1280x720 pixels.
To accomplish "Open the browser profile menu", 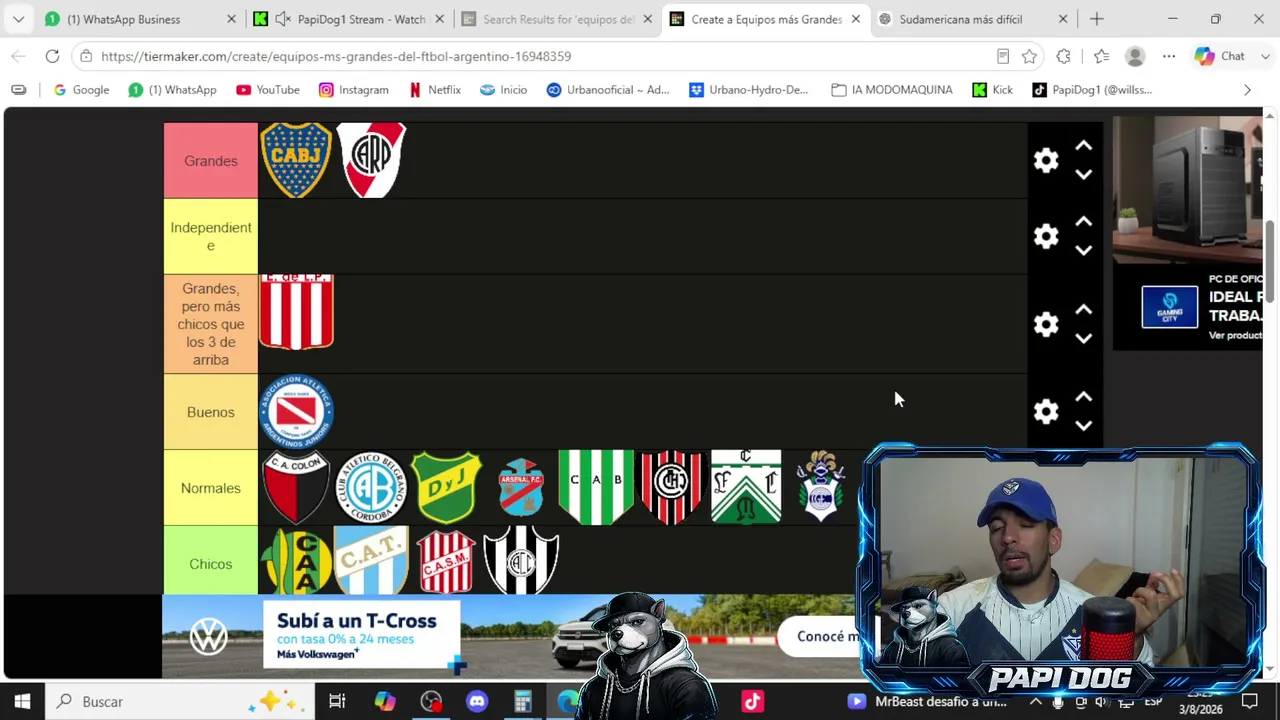I will click(1135, 56).
